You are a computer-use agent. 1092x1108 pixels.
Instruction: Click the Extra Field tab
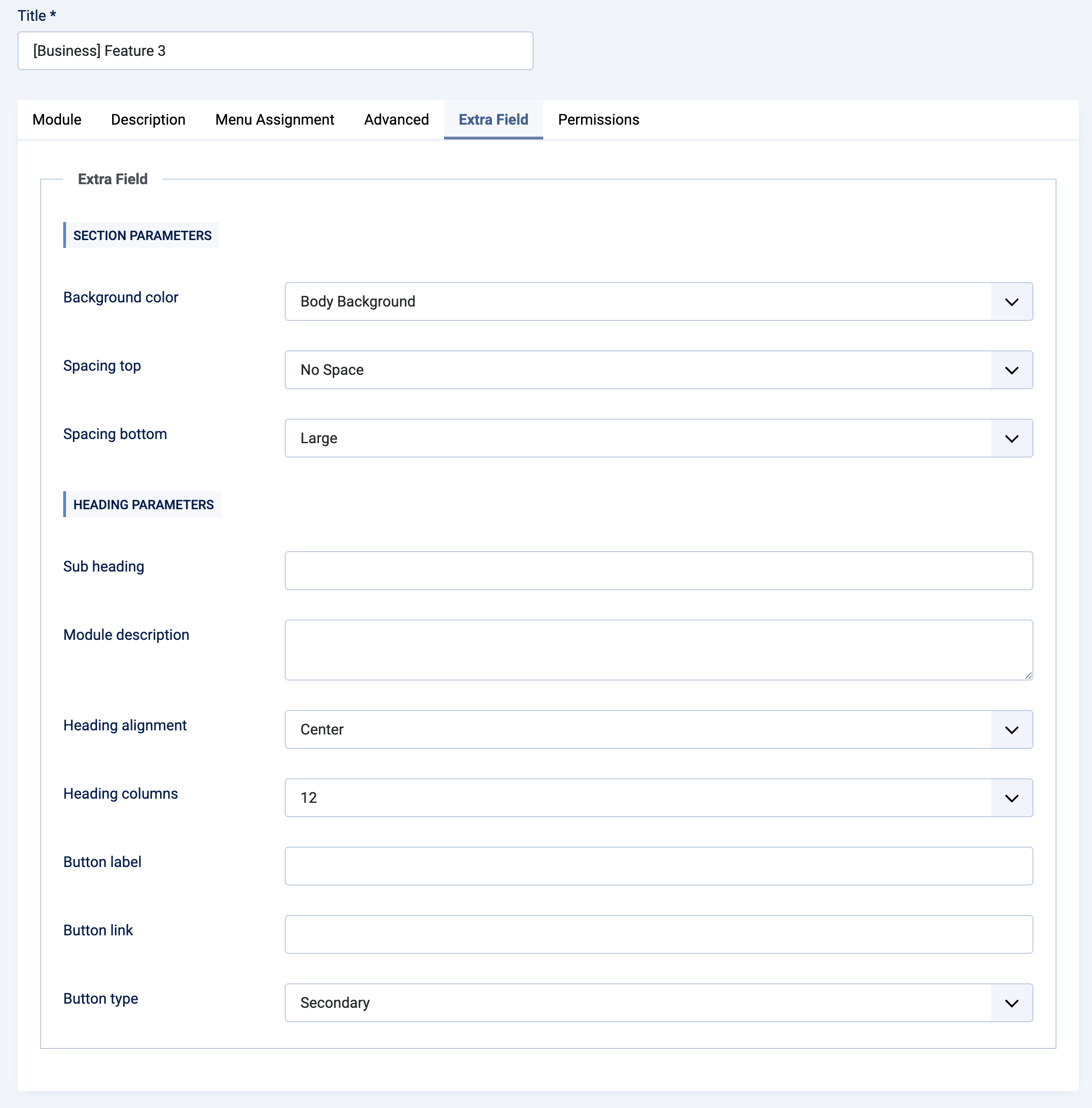493,119
